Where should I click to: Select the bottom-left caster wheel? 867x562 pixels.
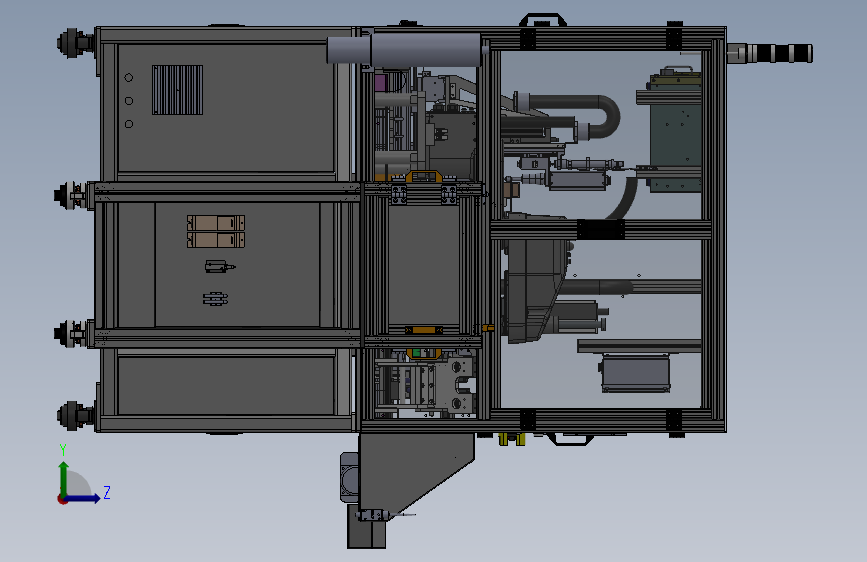click(76, 415)
